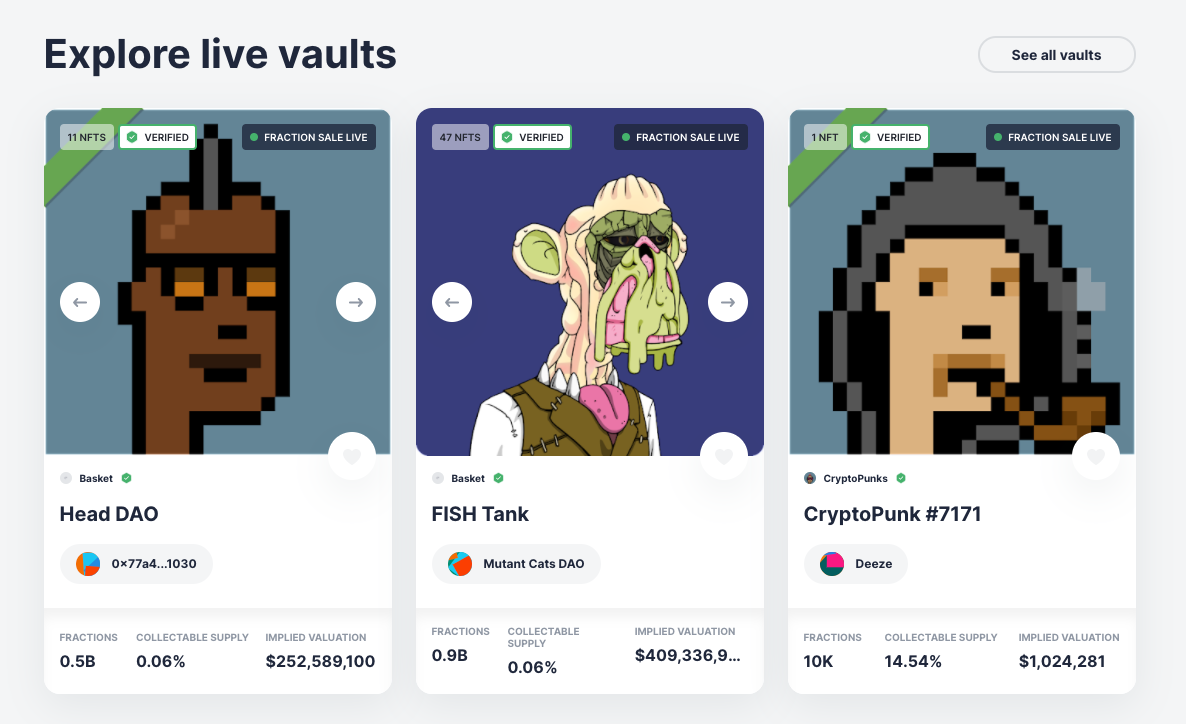Click the CryptoPunks collection avatar icon
This screenshot has height=724, width=1186.
[x=810, y=478]
